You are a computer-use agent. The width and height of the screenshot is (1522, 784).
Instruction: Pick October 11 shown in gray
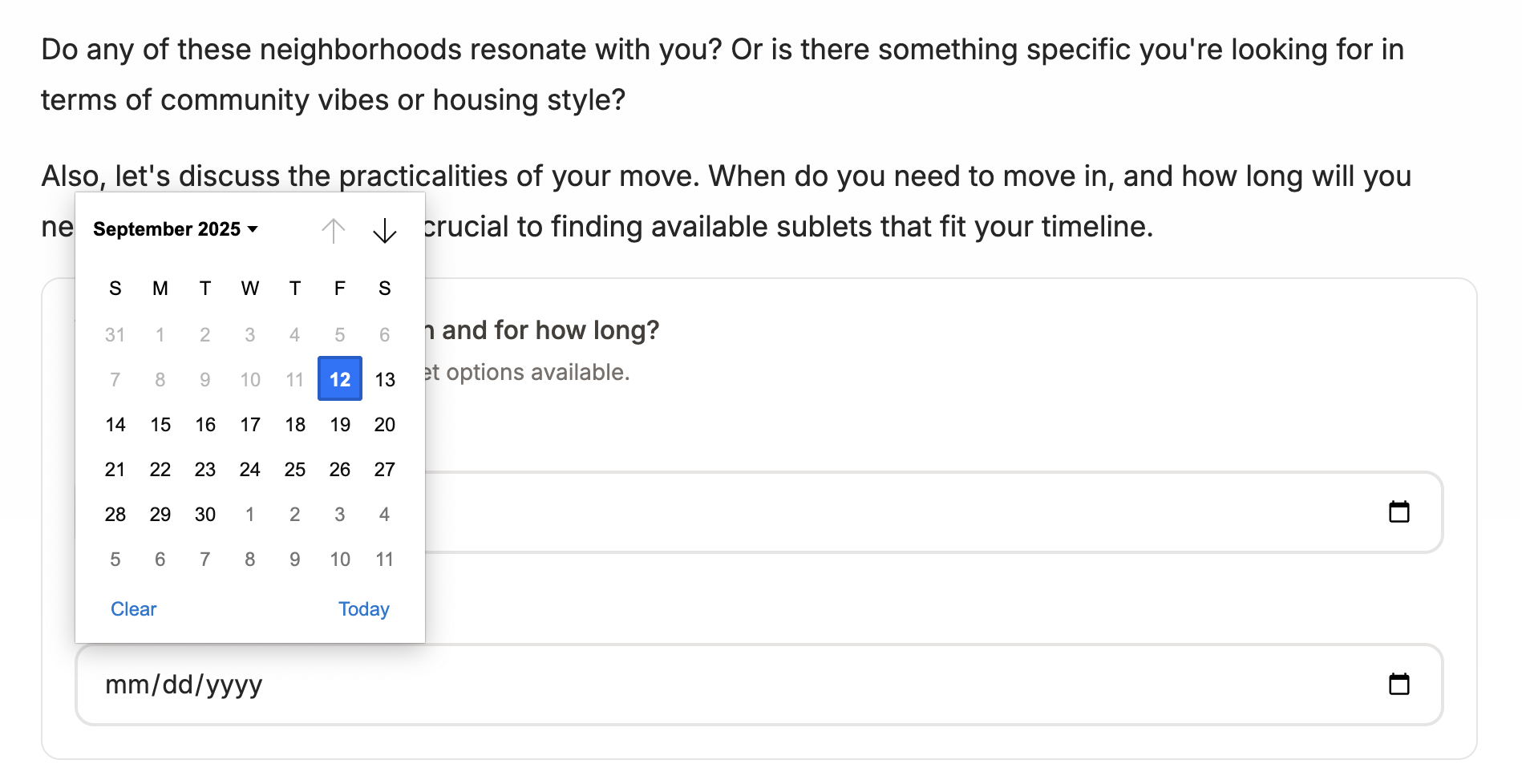point(384,559)
